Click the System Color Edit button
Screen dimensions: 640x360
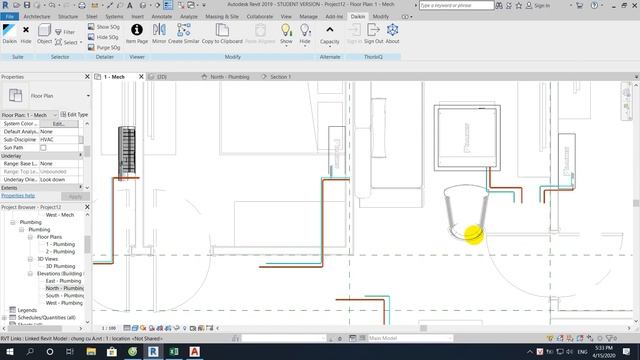click(59, 124)
